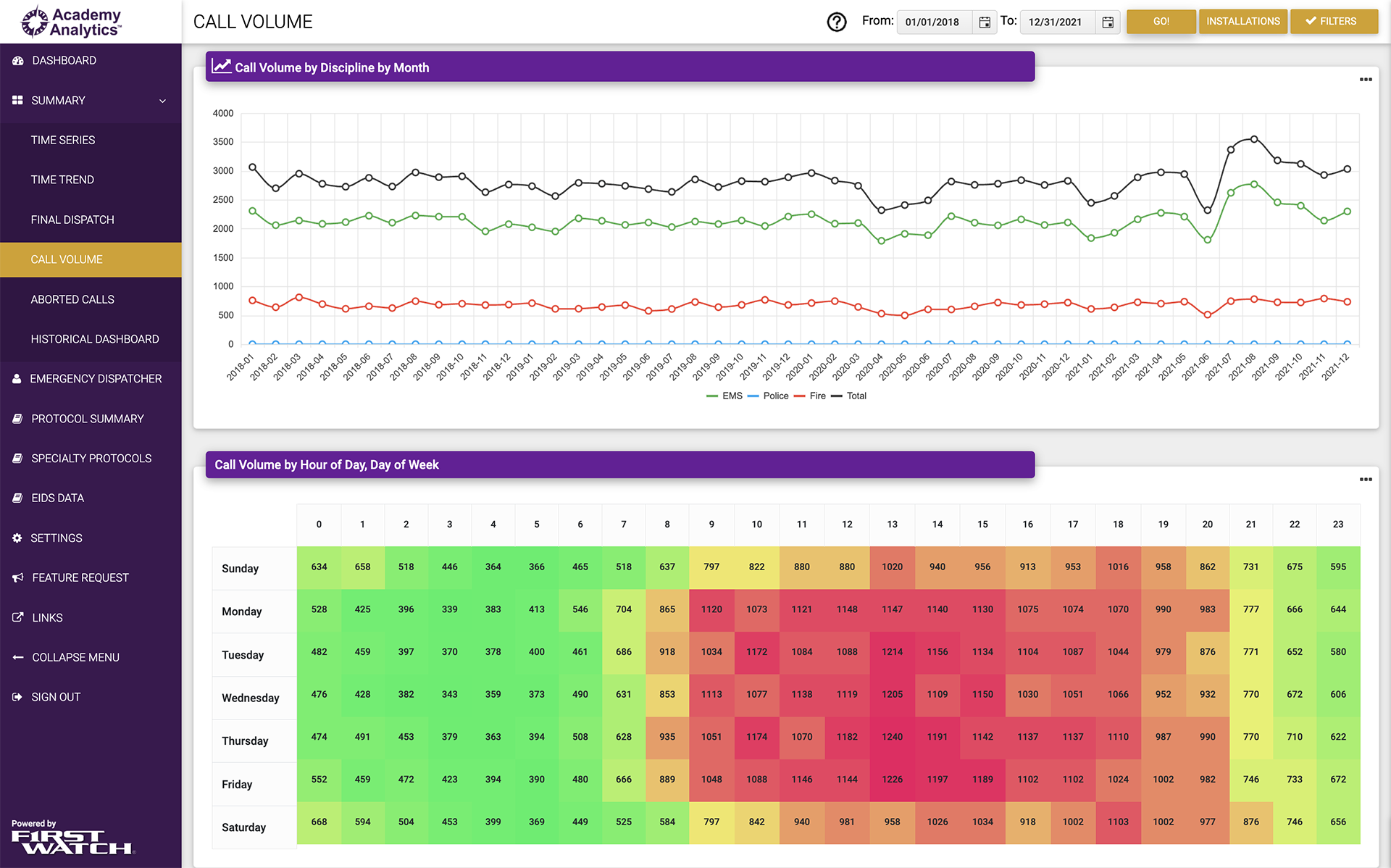Click the Feature Request megaphone icon
This screenshot has height=868, width=1391.
click(18, 578)
